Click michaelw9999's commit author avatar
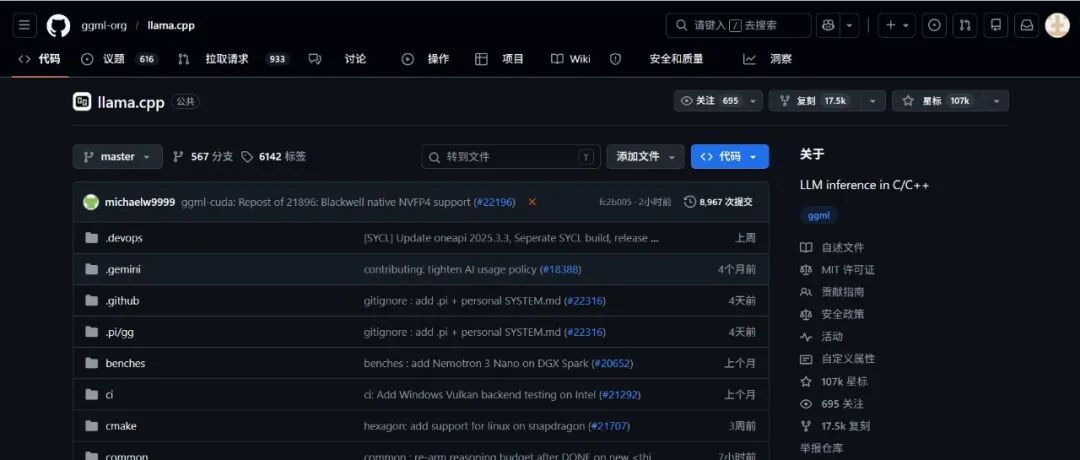This screenshot has height=460, width=1080. pos(91,202)
